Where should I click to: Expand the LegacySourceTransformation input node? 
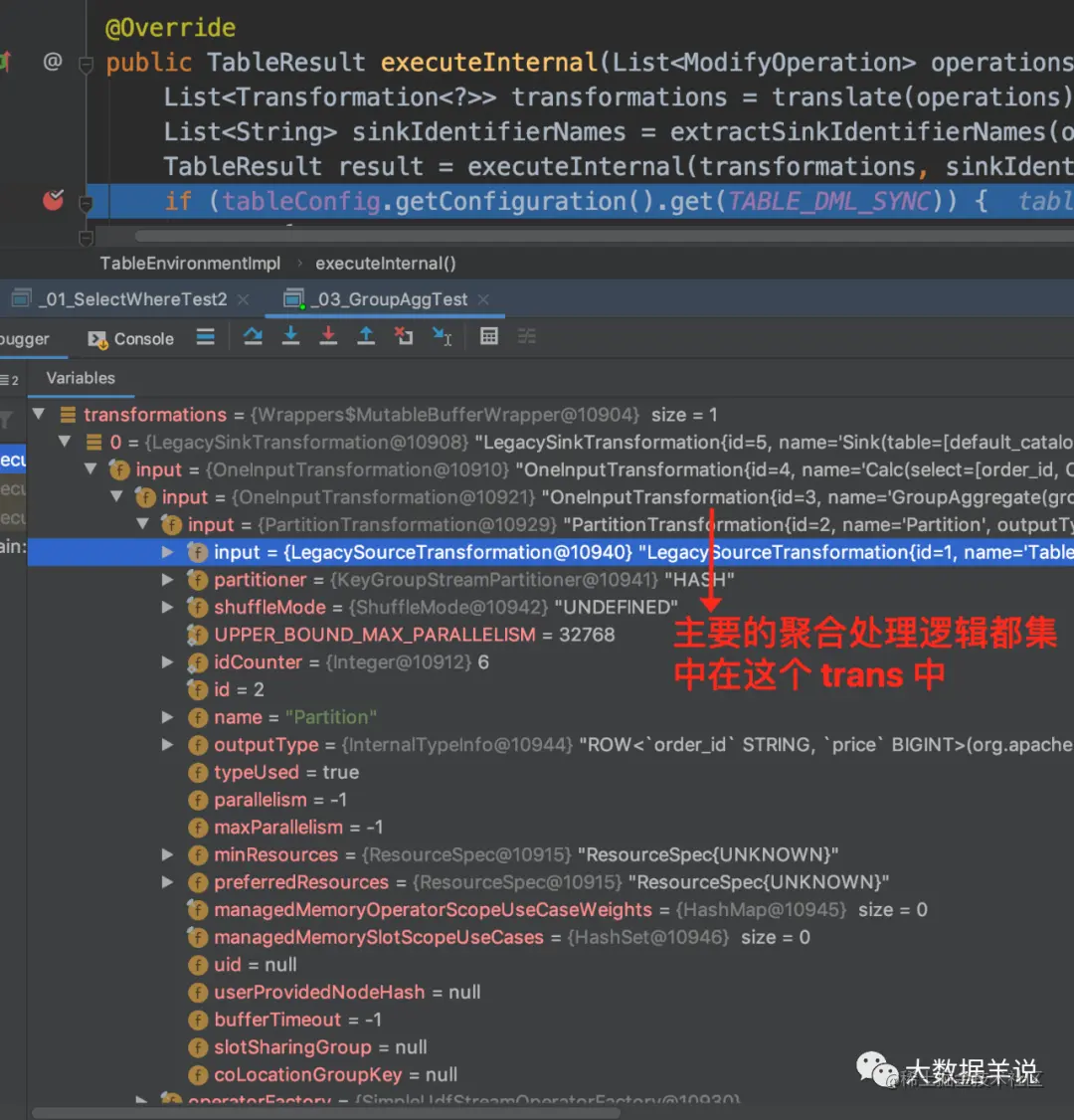168,551
